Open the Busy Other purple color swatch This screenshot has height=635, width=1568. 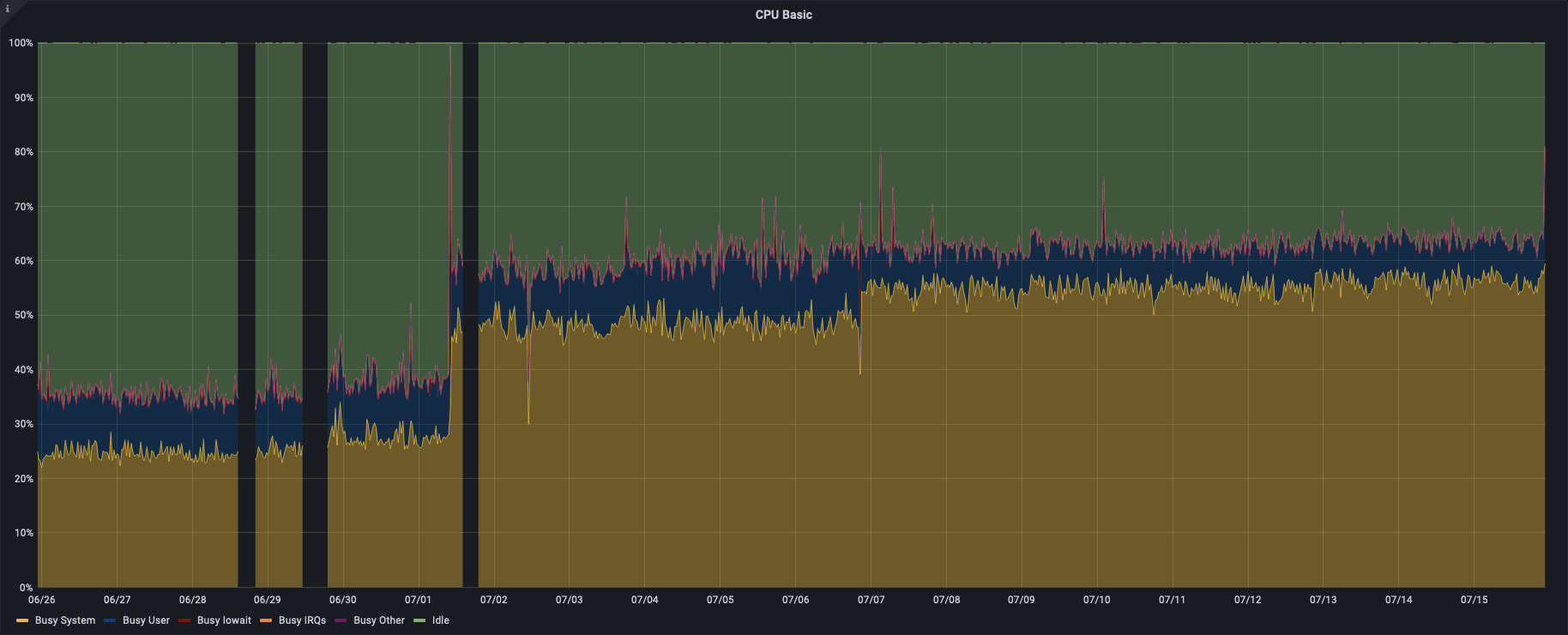[x=341, y=620]
